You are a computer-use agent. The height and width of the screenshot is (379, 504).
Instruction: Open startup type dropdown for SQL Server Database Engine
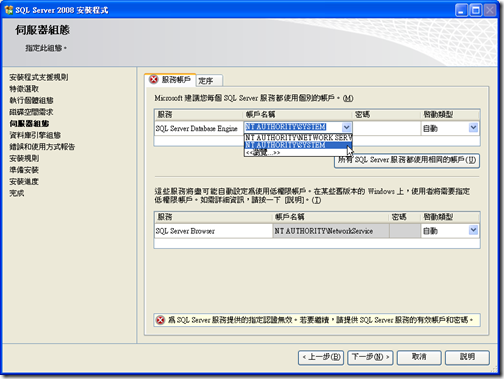pos(473,128)
